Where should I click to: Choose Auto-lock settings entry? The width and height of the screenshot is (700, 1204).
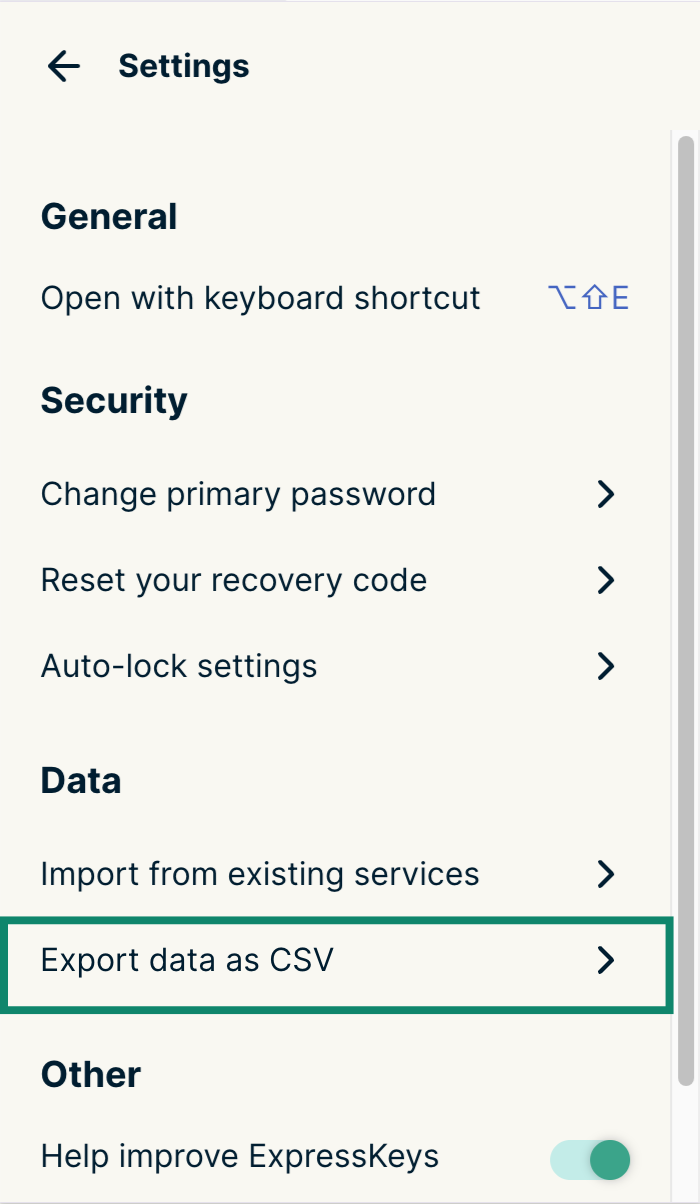(335, 666)
